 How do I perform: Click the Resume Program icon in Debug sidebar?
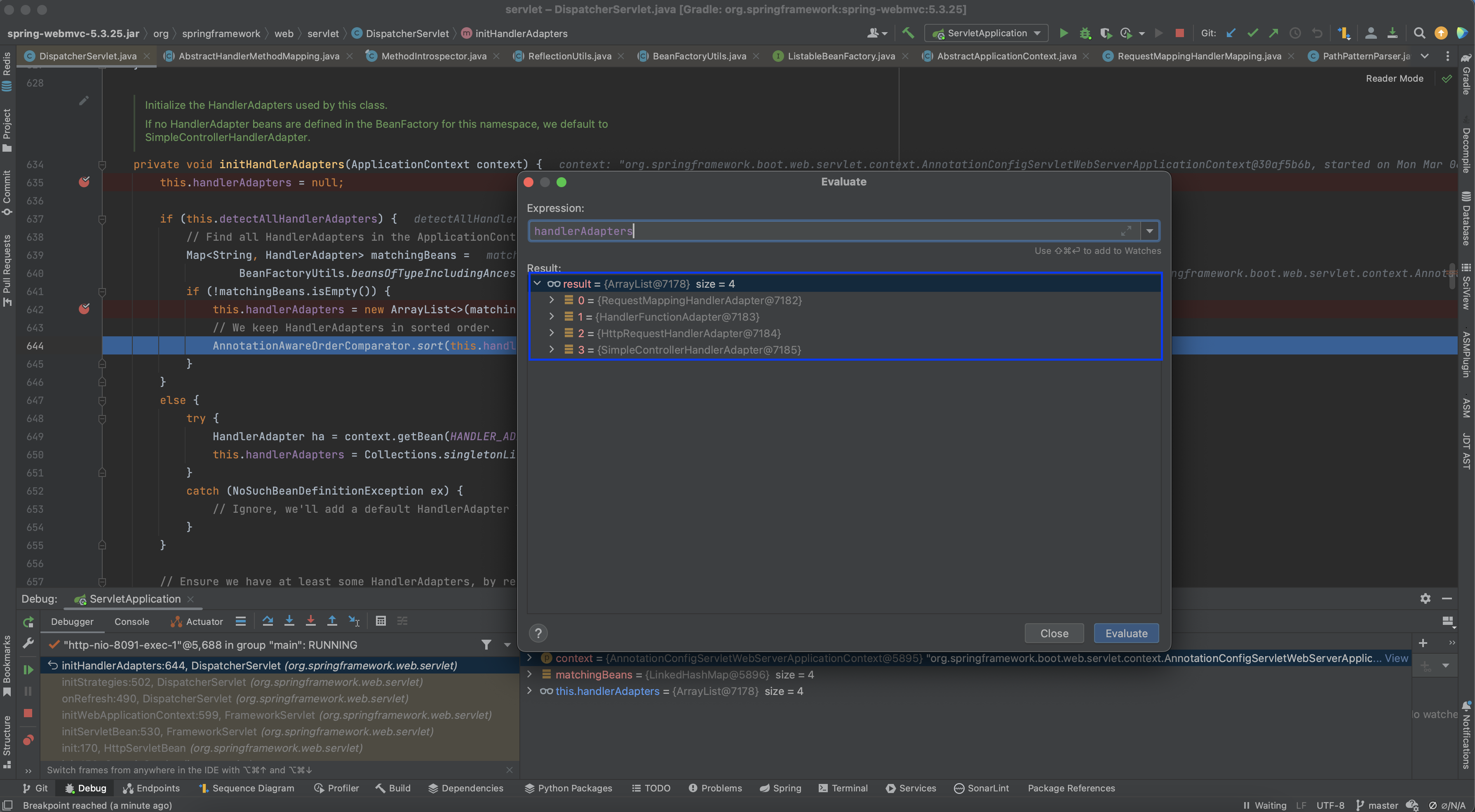28,669
